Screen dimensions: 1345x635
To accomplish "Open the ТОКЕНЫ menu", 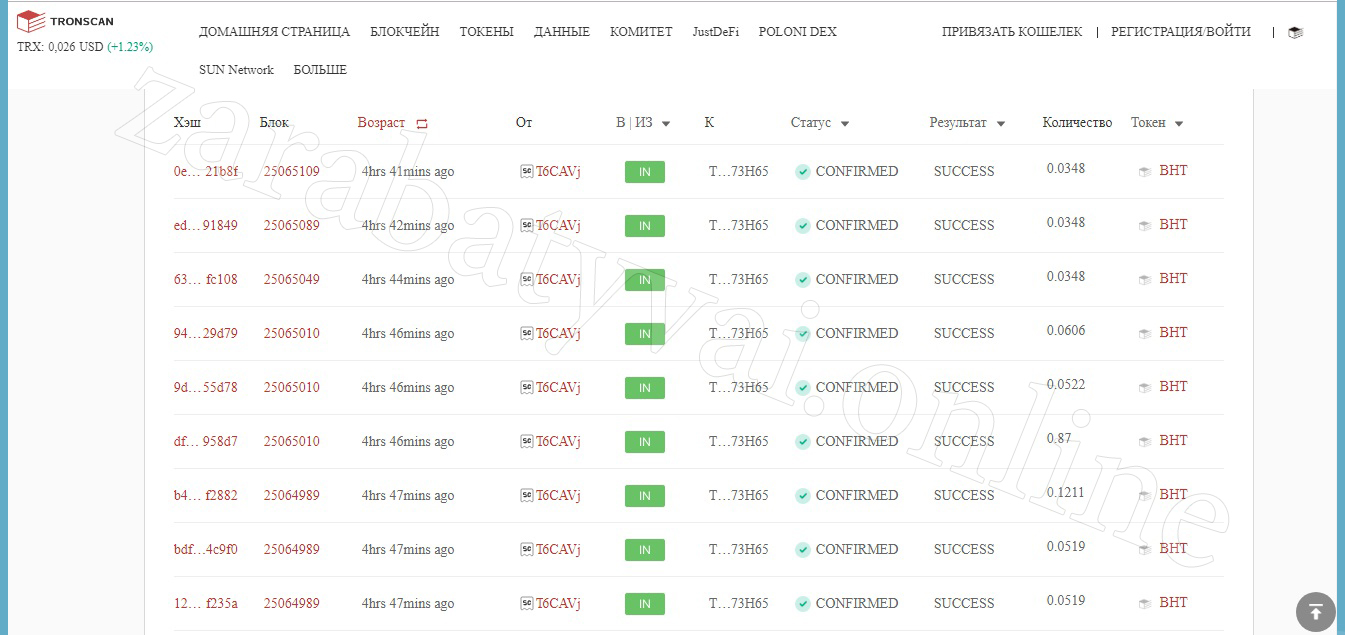I will pos(486,32).
